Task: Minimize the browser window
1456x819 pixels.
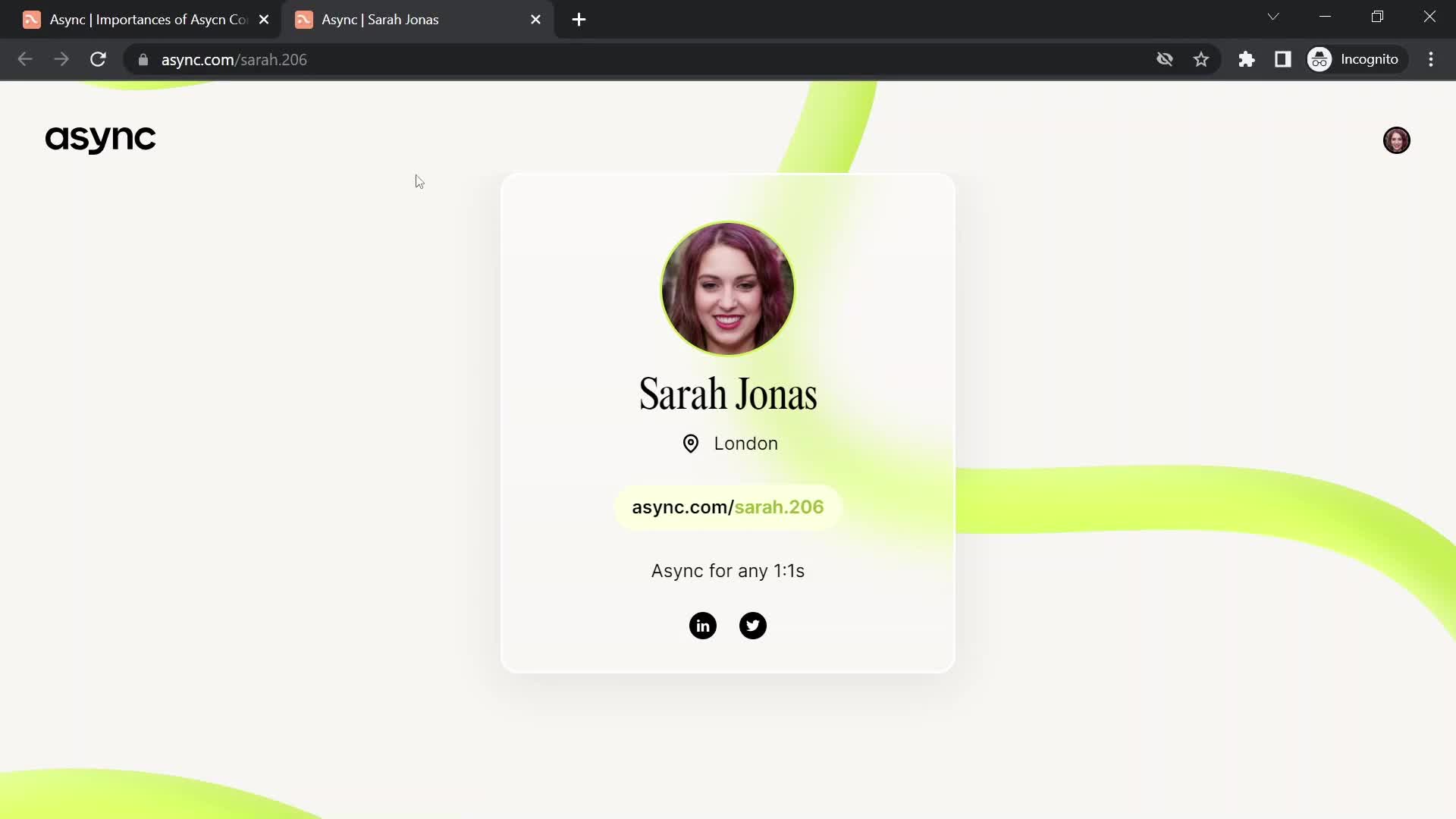Action: tap(1325, 17)
